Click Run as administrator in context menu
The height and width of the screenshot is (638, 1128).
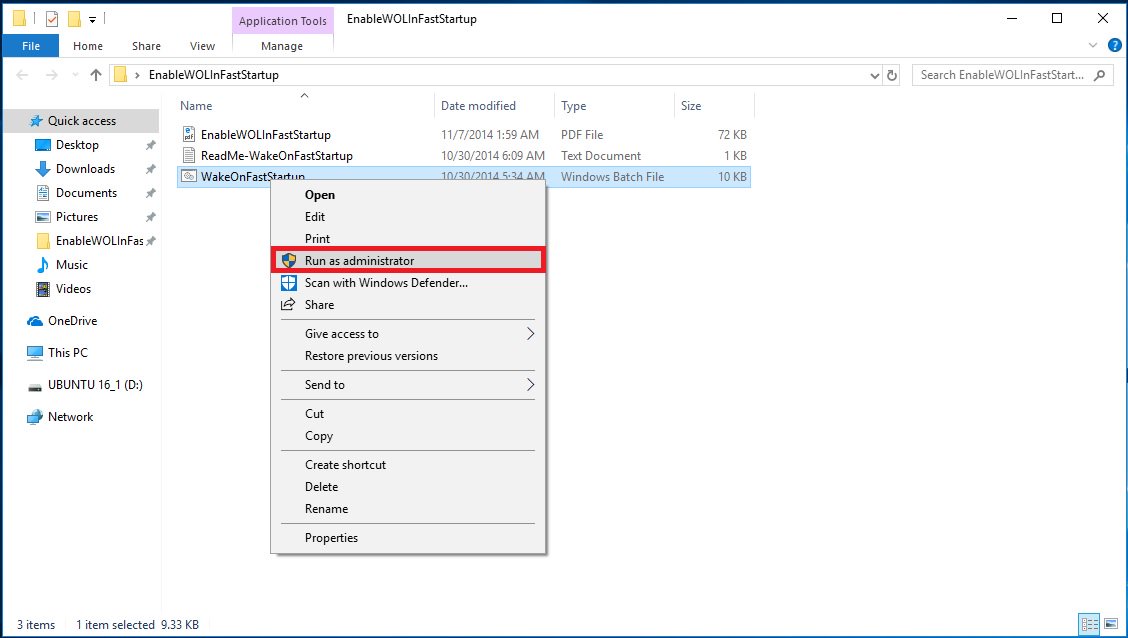(x=359, y=261)
